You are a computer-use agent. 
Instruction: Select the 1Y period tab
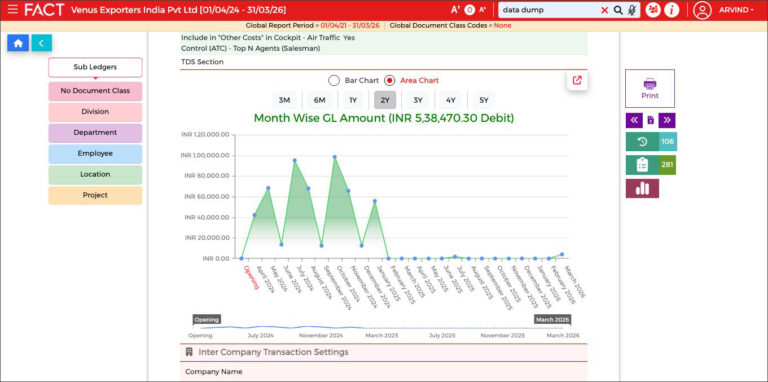coord(353,100)
